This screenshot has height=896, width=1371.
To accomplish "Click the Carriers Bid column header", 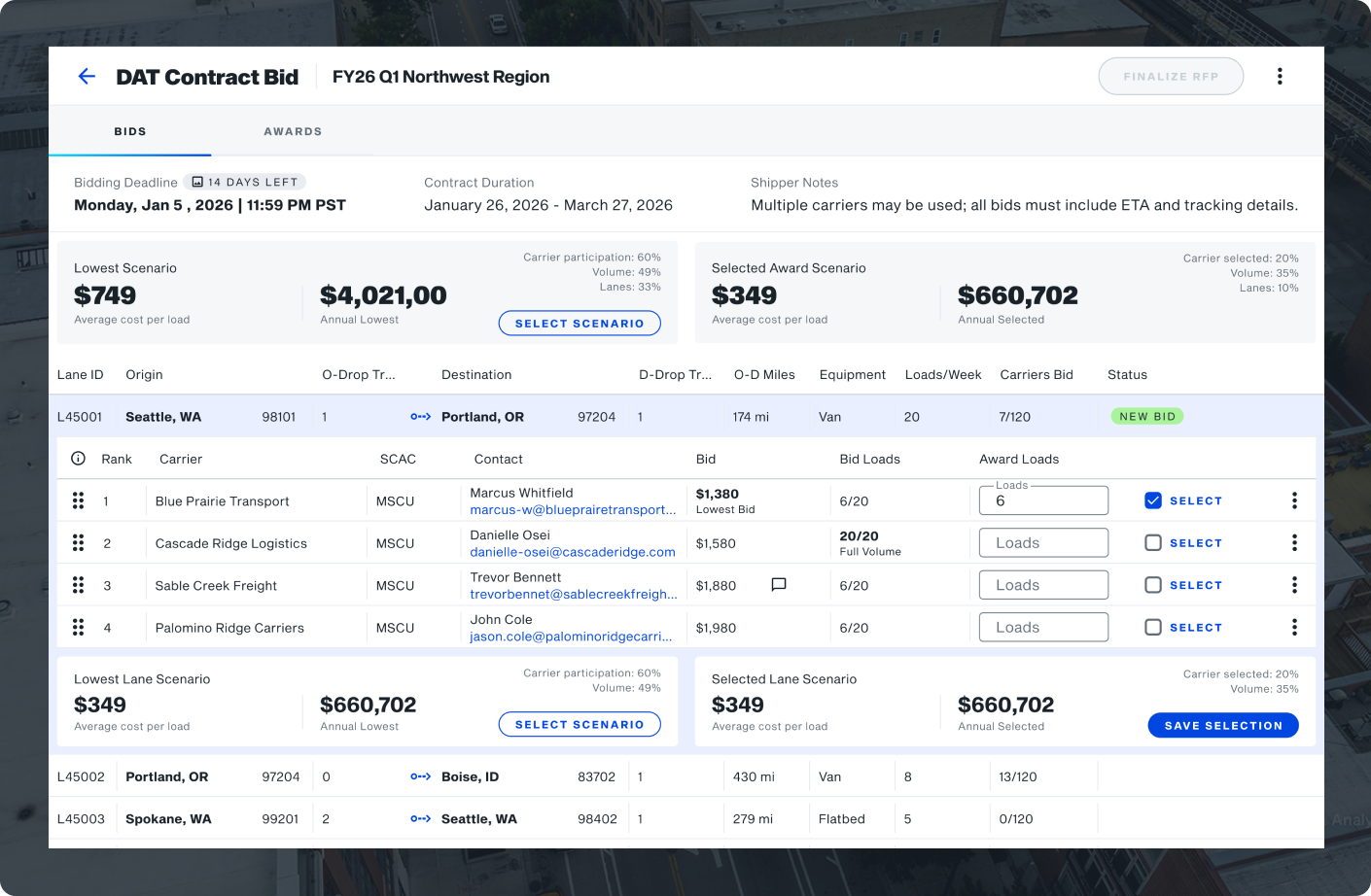I will (x=1037, y=375).
